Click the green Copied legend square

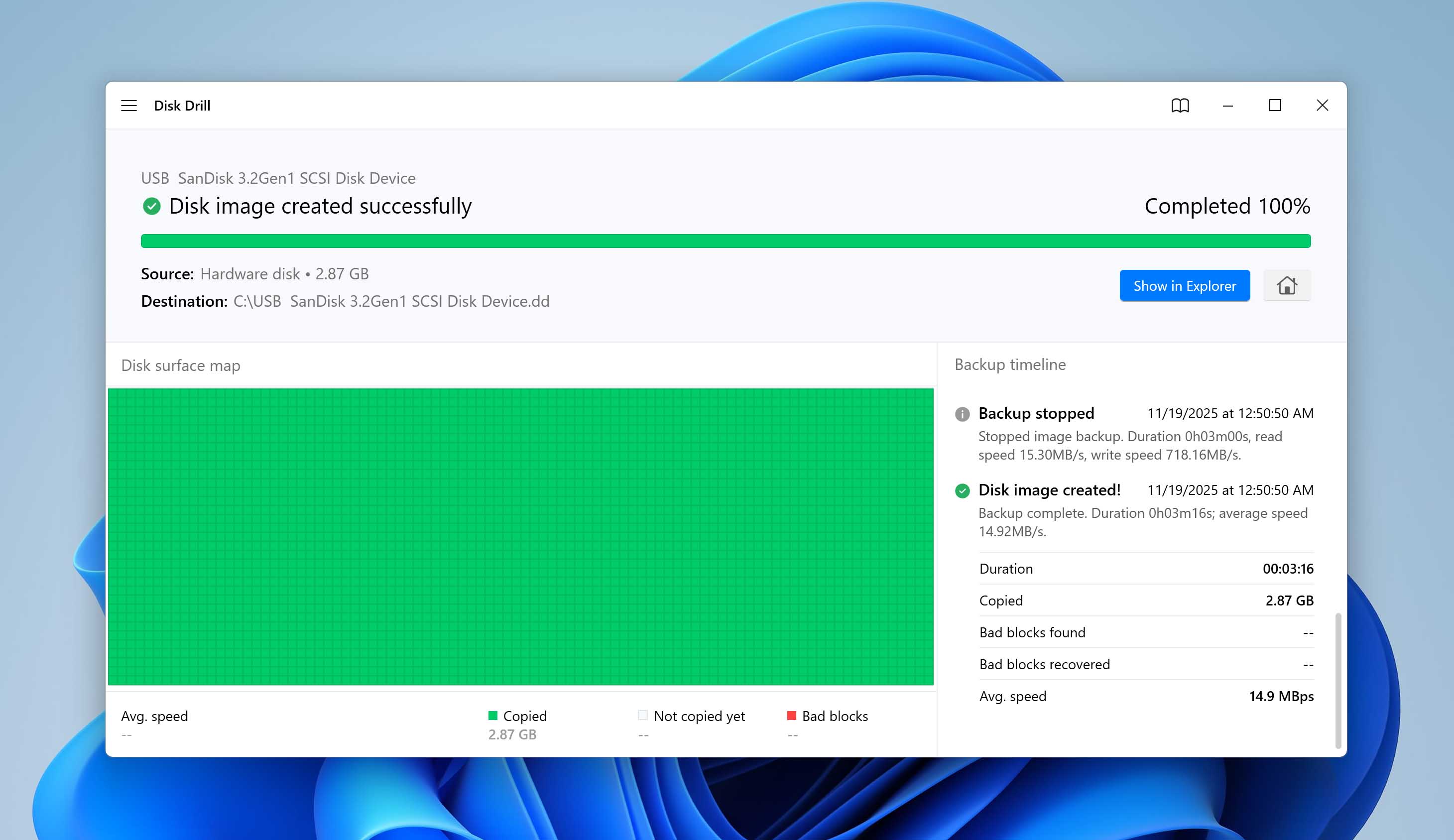(493, 716)
